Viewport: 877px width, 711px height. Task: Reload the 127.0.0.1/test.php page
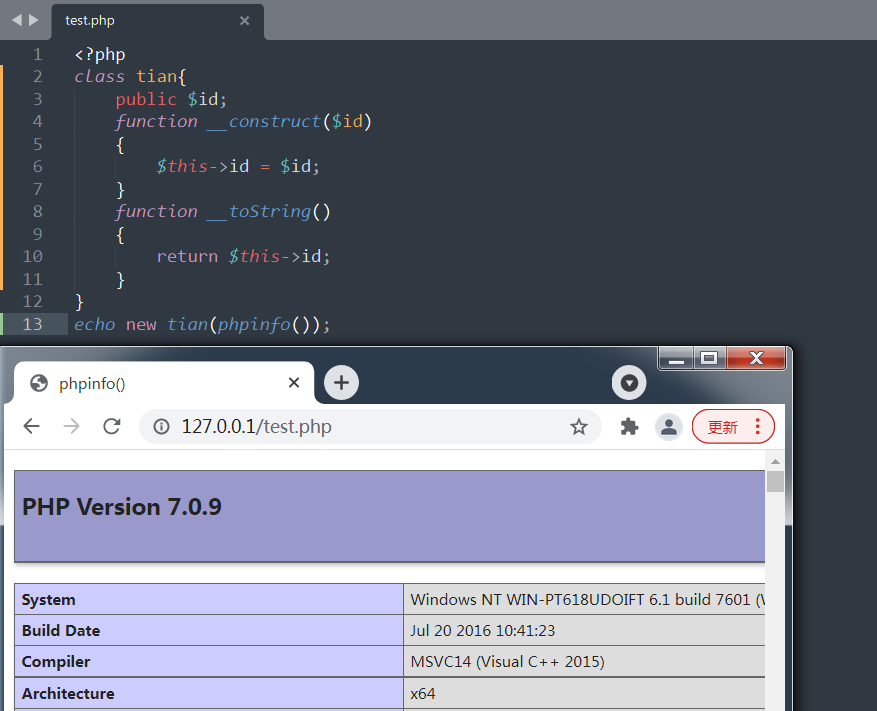click(112, 427)
